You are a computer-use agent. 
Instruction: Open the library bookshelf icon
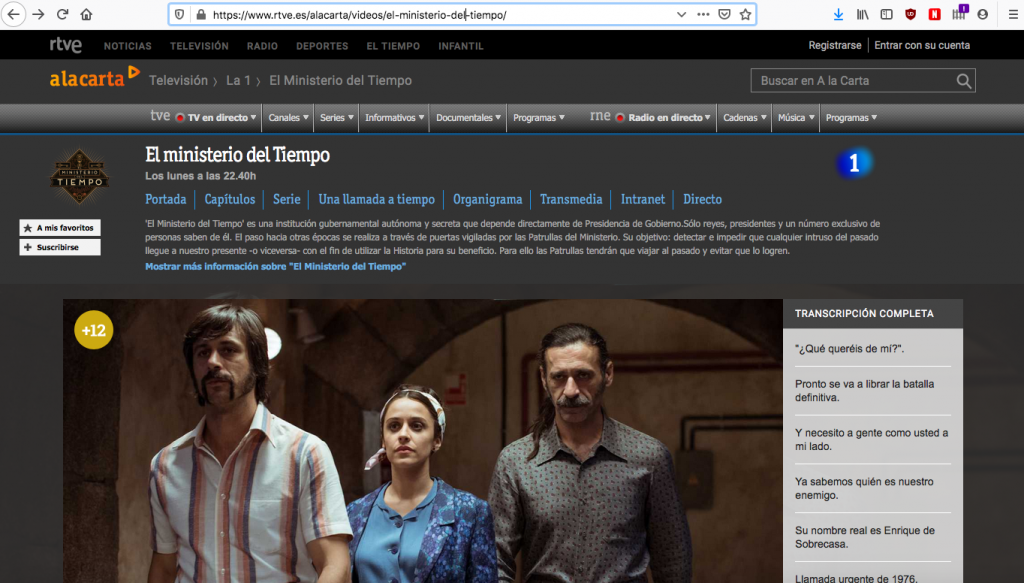pyautogui.click(x=863, y=14)
